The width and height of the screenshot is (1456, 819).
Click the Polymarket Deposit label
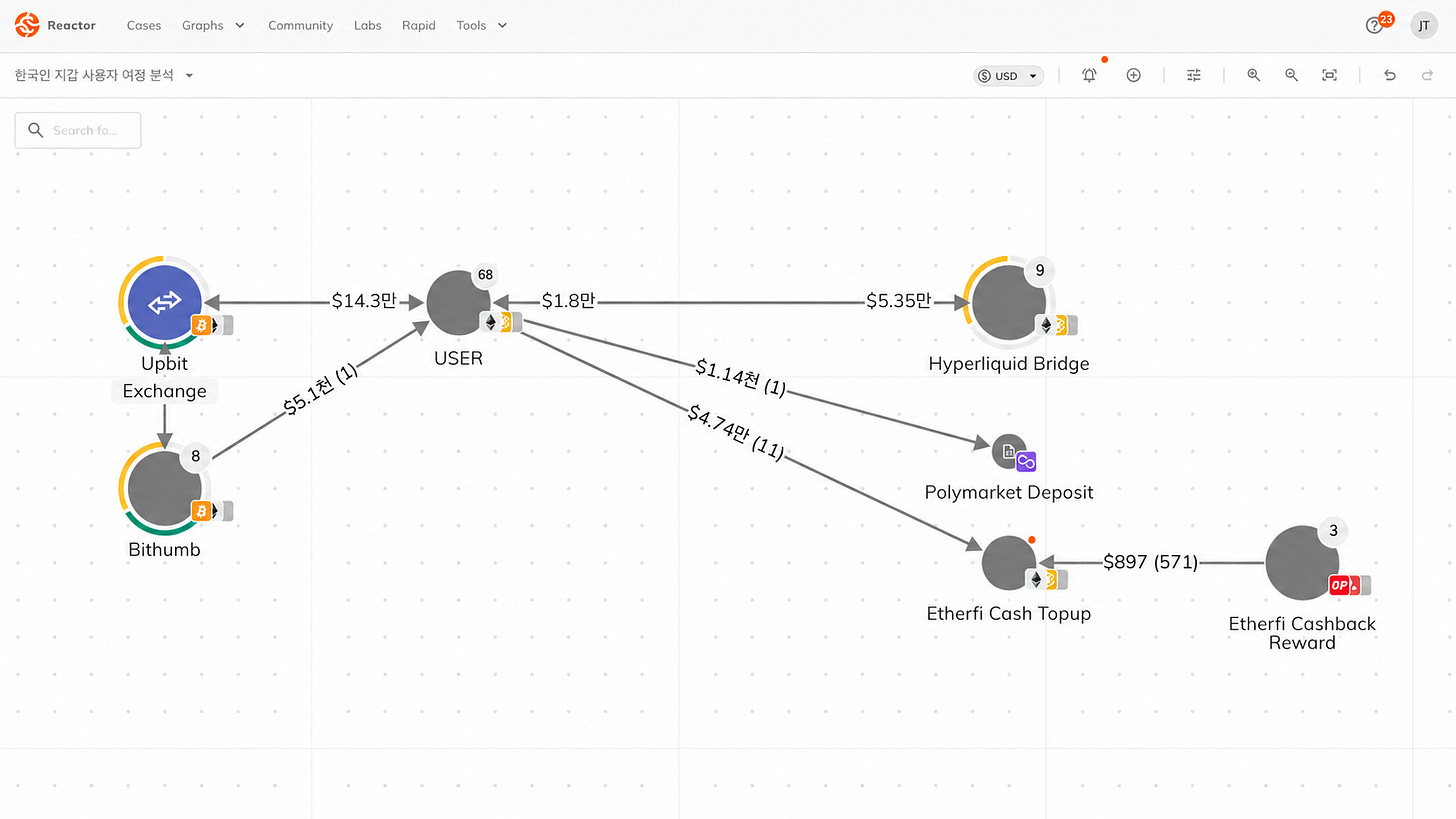pos(1009,492)
